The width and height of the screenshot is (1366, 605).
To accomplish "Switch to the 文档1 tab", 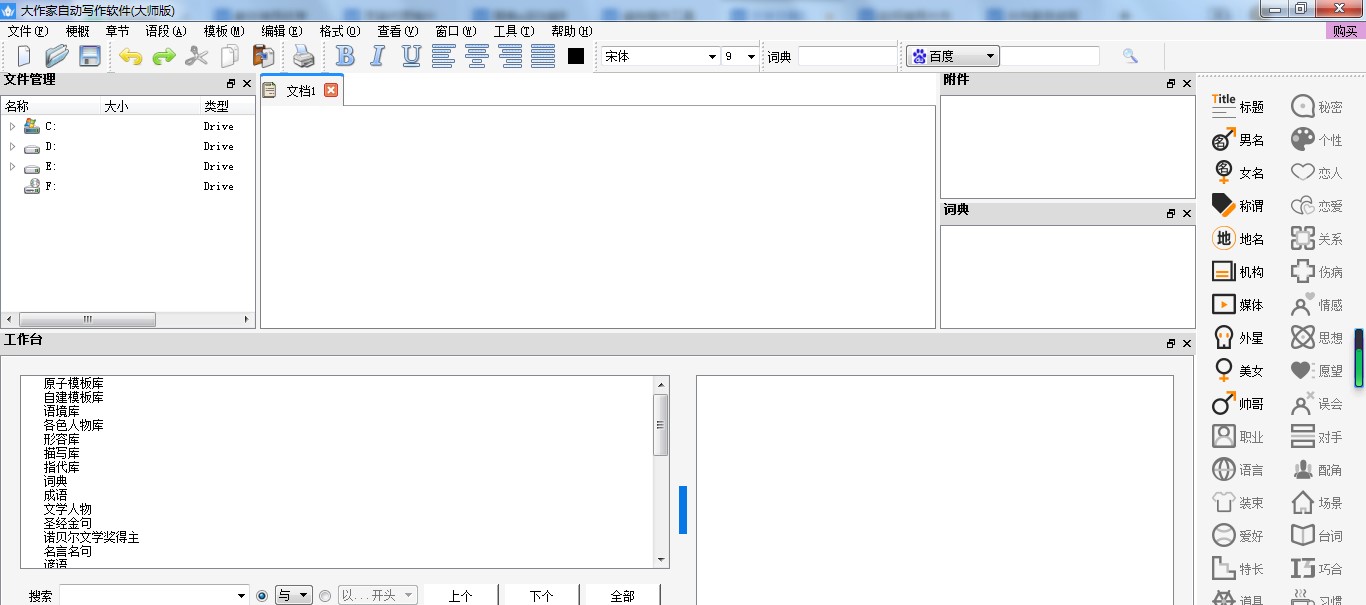I will [x=300, y=91].
